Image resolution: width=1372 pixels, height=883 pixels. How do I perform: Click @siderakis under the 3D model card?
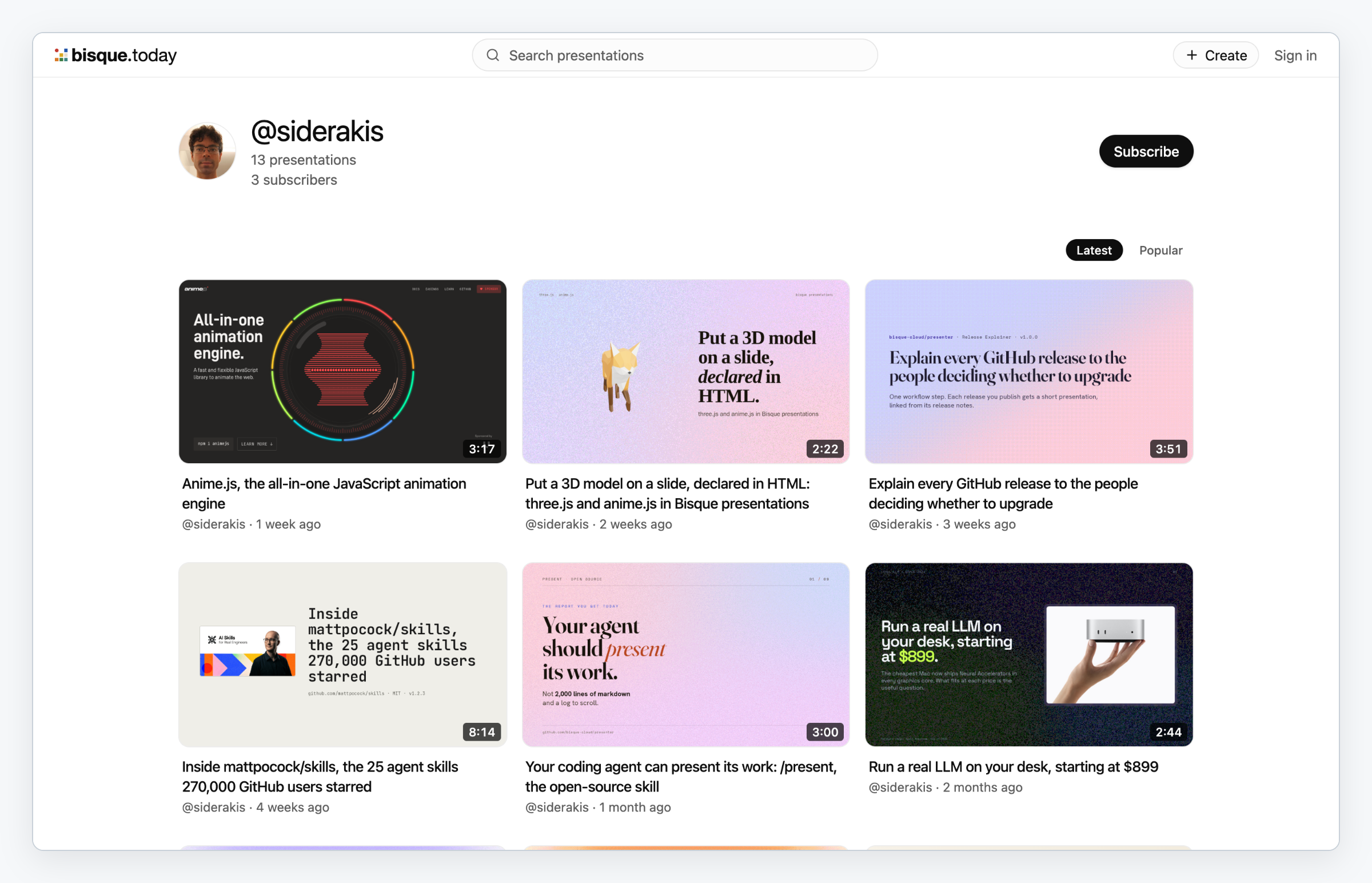point(557,524)
